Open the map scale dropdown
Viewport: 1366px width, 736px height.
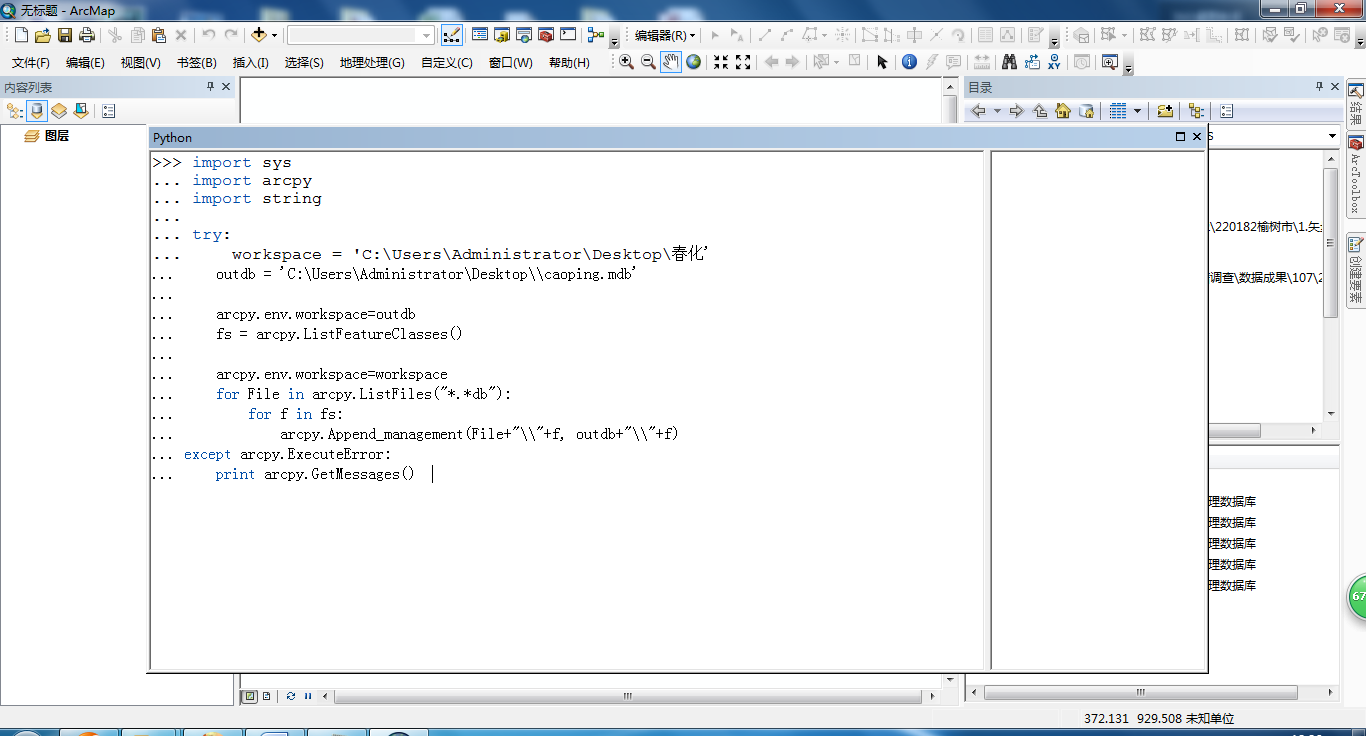(361, 35)
